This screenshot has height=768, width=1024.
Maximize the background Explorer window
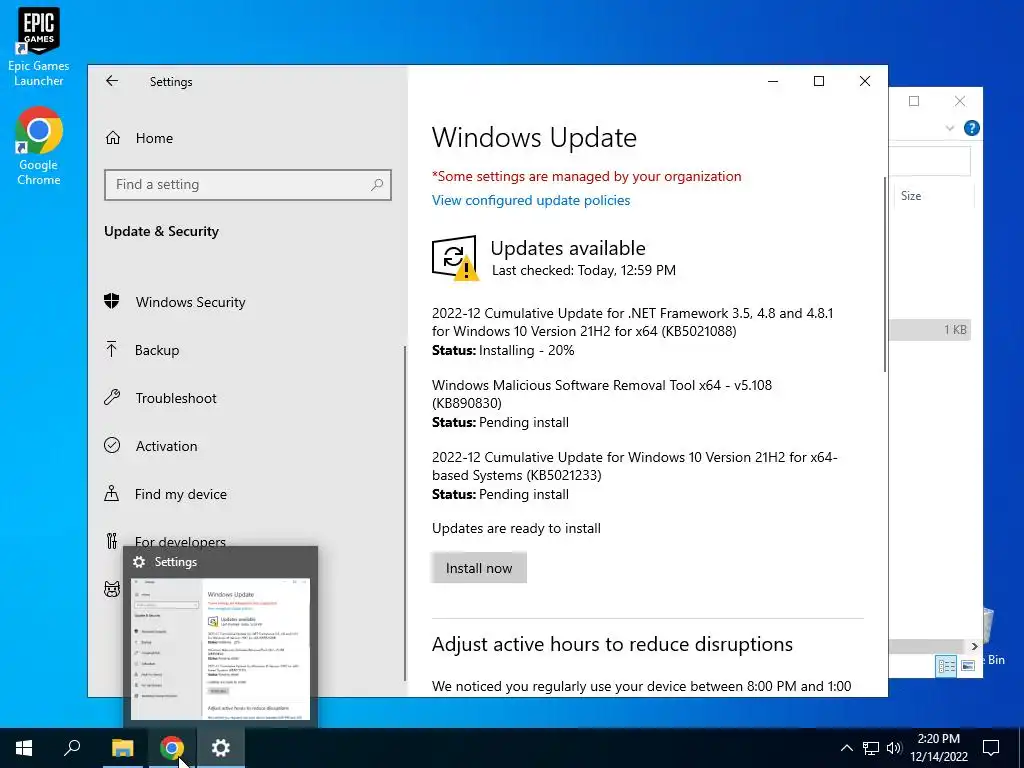point(914,101)
